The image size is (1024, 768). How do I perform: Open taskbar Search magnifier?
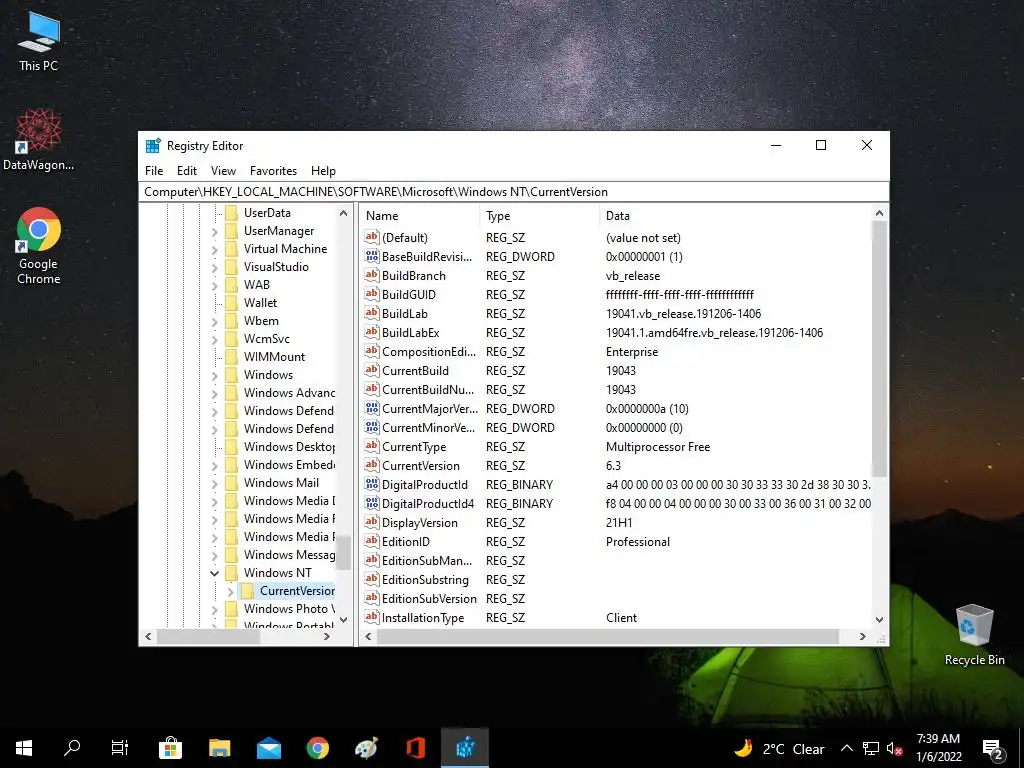(72, 748)
